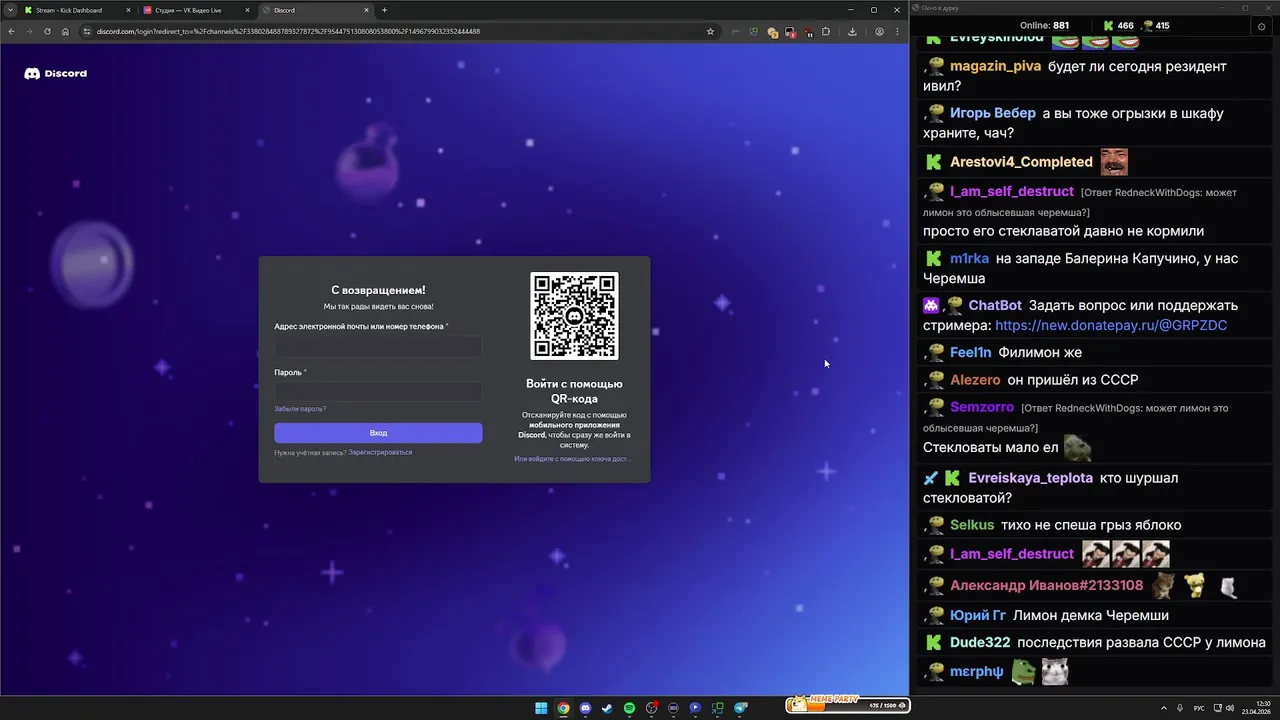Click the Зарегистрироваться link

point(380,452)
